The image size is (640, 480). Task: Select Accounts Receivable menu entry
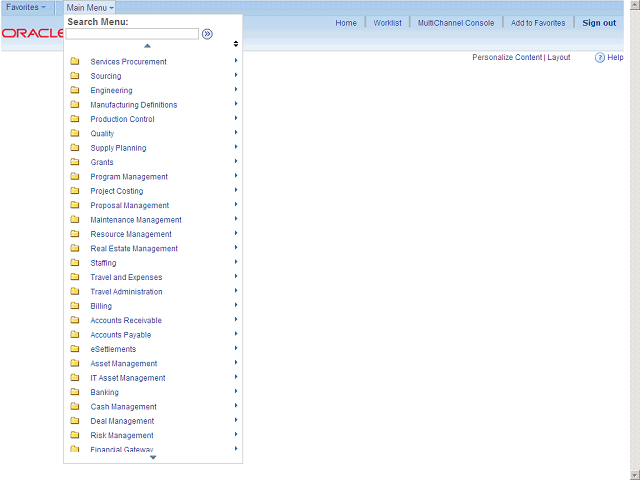click(126, 320)
